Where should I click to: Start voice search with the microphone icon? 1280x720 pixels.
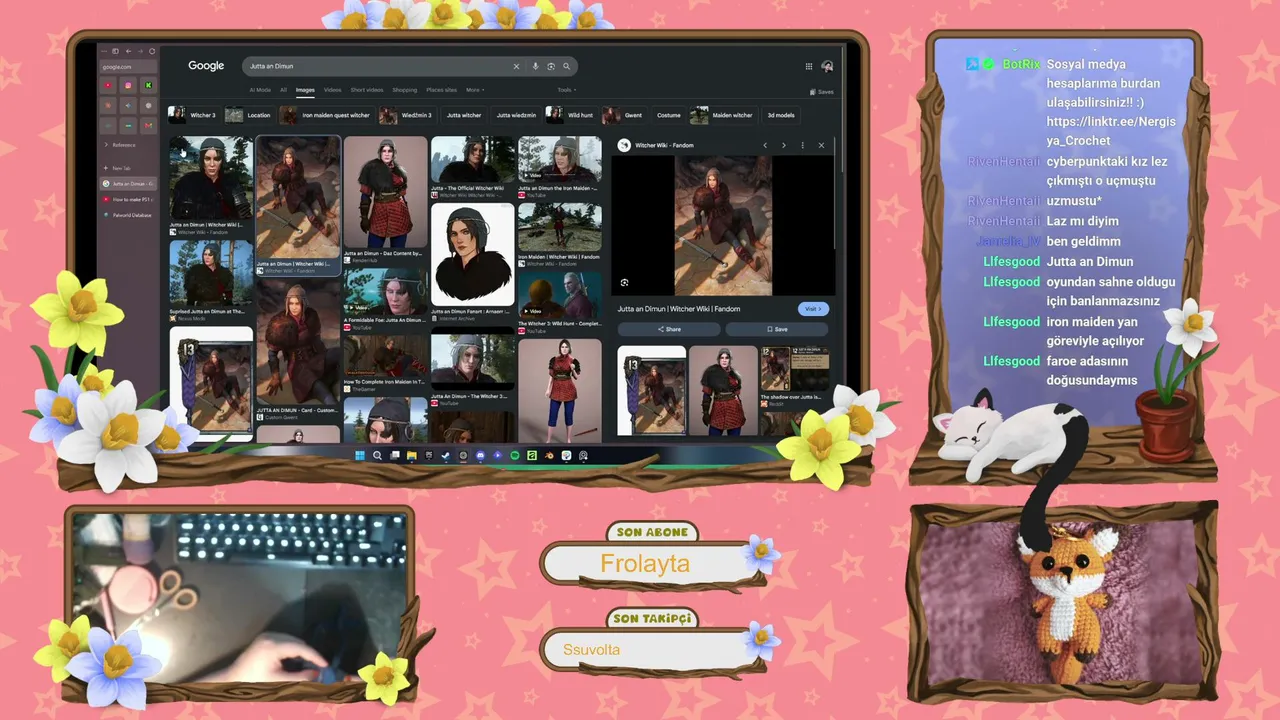535,66
